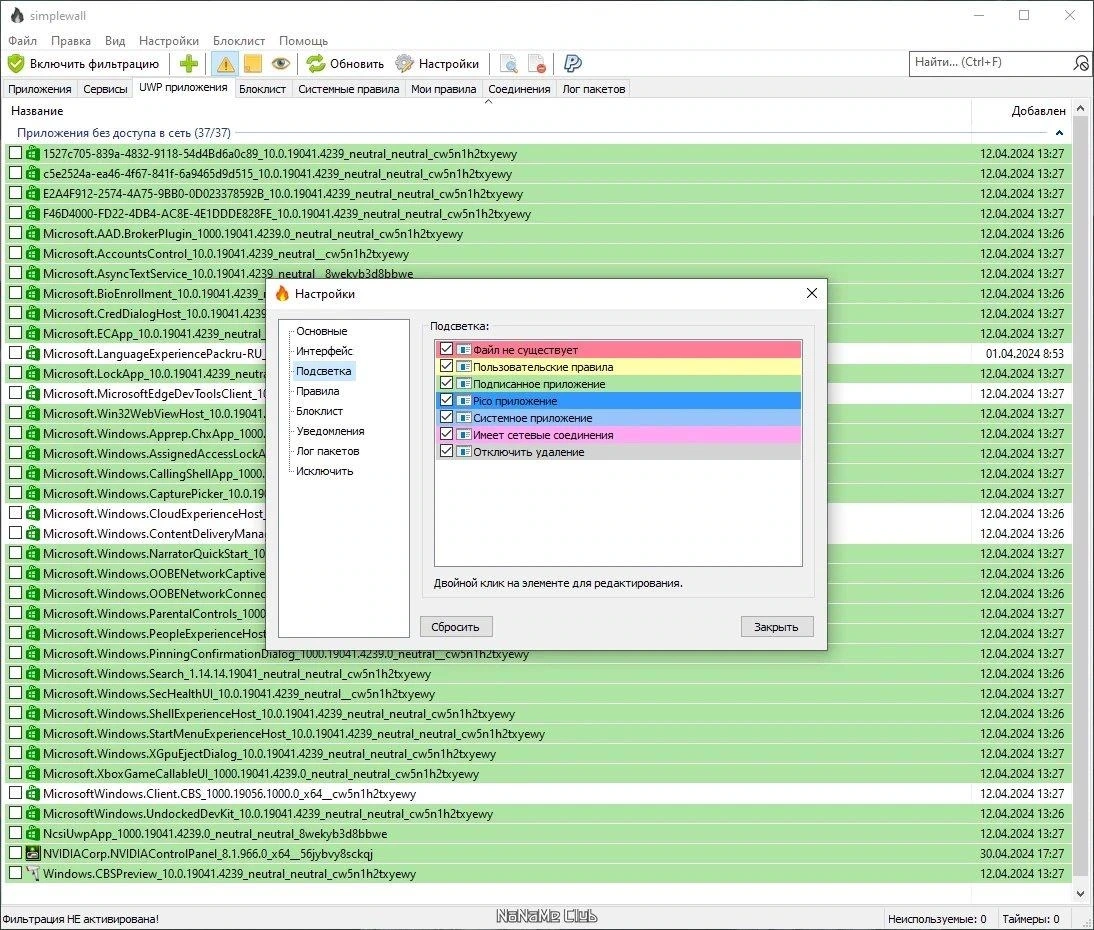1094x930 pixels.
Task: Check the NVIDIACorp.NVIDIAControlPanel checkbox
Action: 15,853
